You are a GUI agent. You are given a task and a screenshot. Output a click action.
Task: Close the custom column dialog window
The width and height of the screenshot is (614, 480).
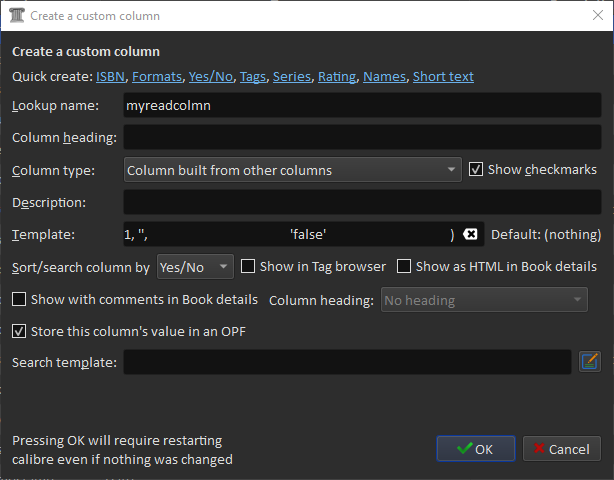point(591,16)
